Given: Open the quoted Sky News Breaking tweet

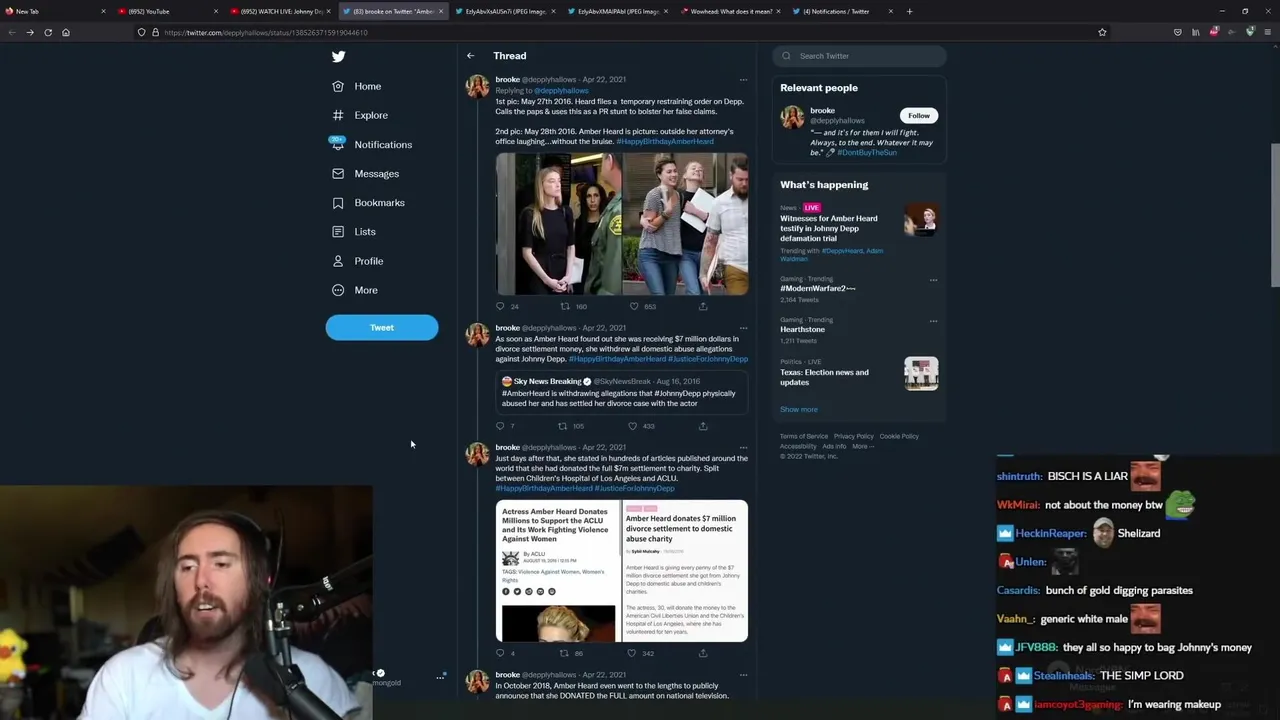Looking at the screenshot, I should pyautogui.click(x=622, y=392).
